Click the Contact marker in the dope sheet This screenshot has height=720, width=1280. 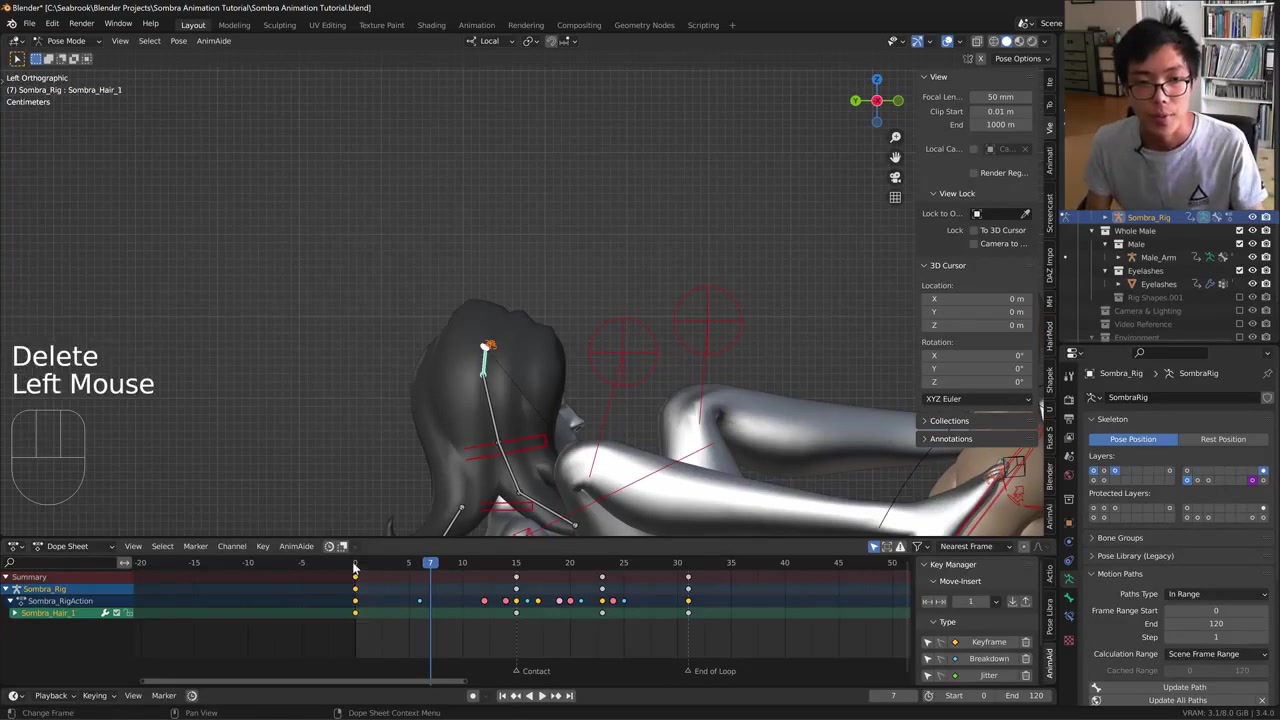coord(516,671)
